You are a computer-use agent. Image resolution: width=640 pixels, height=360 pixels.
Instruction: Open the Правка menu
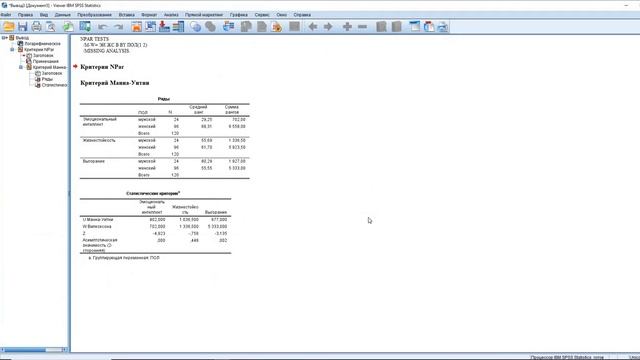25,15
